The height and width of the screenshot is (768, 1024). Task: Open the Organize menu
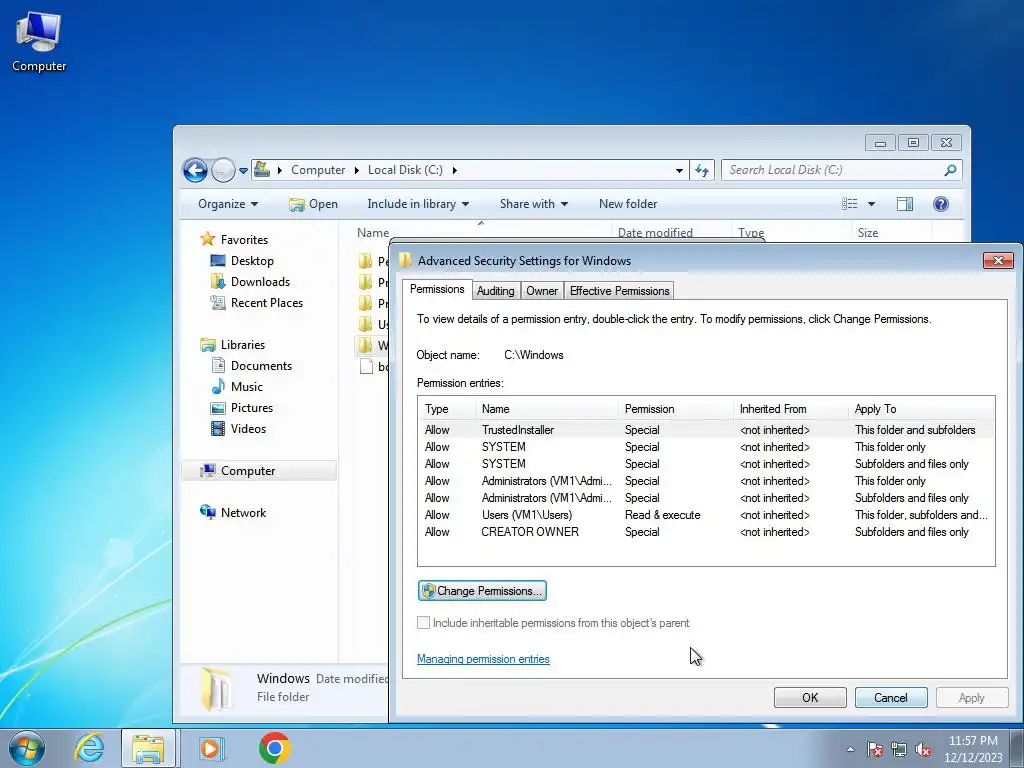228,204
